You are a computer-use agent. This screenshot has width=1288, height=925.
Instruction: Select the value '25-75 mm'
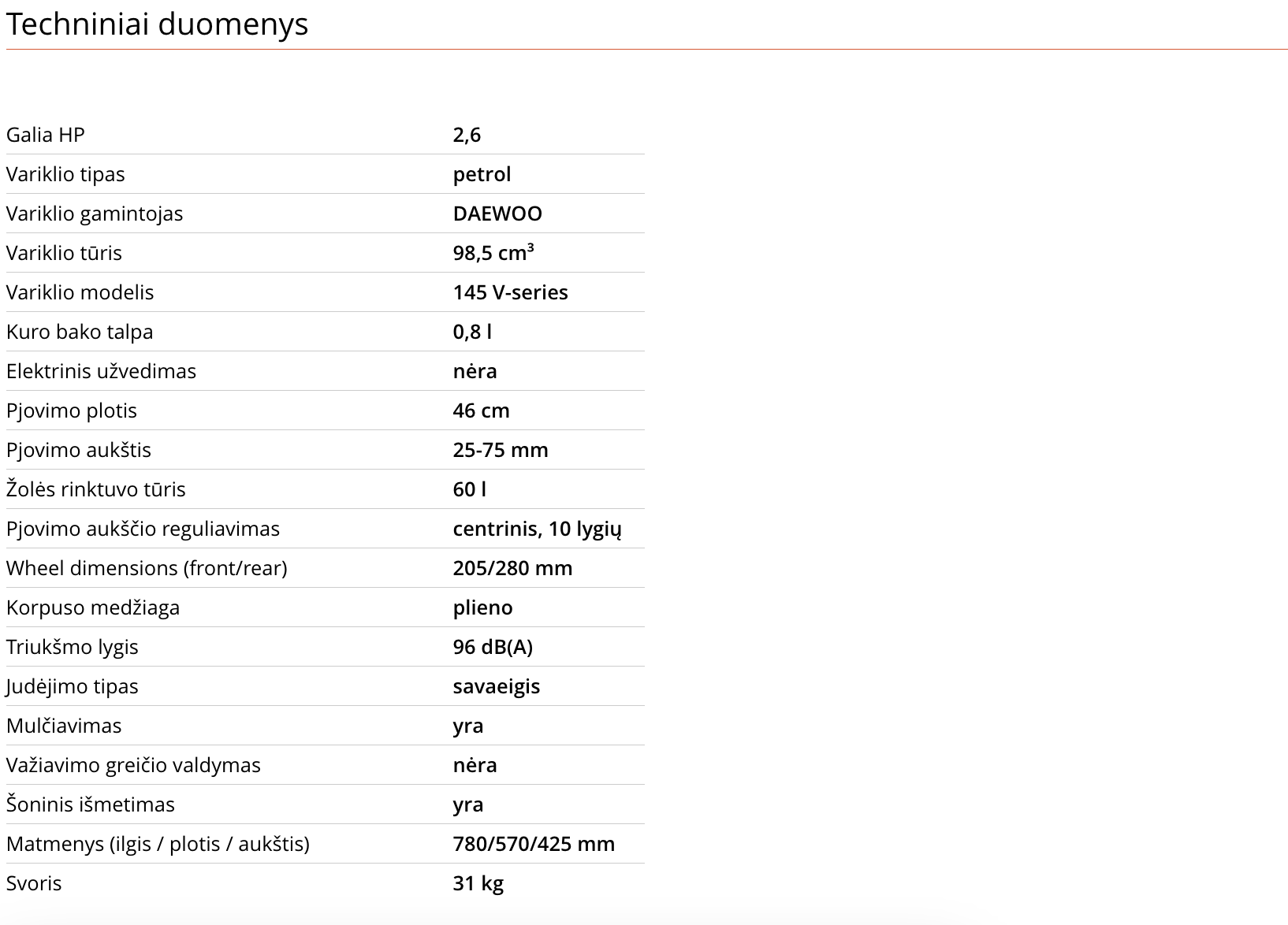(501, 450)
